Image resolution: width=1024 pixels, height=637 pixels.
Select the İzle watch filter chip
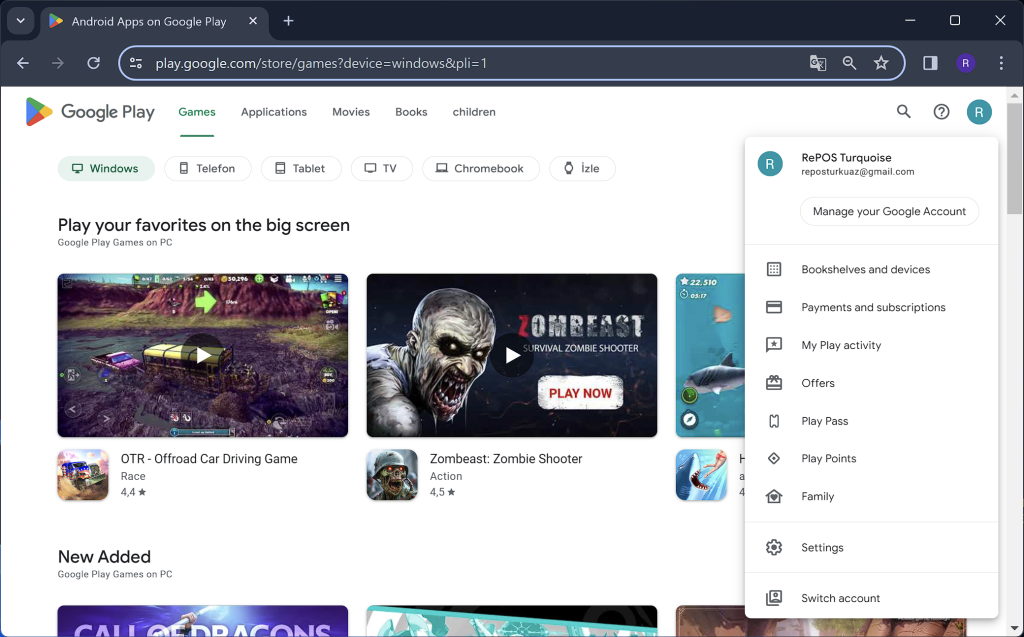pos(582,169)
